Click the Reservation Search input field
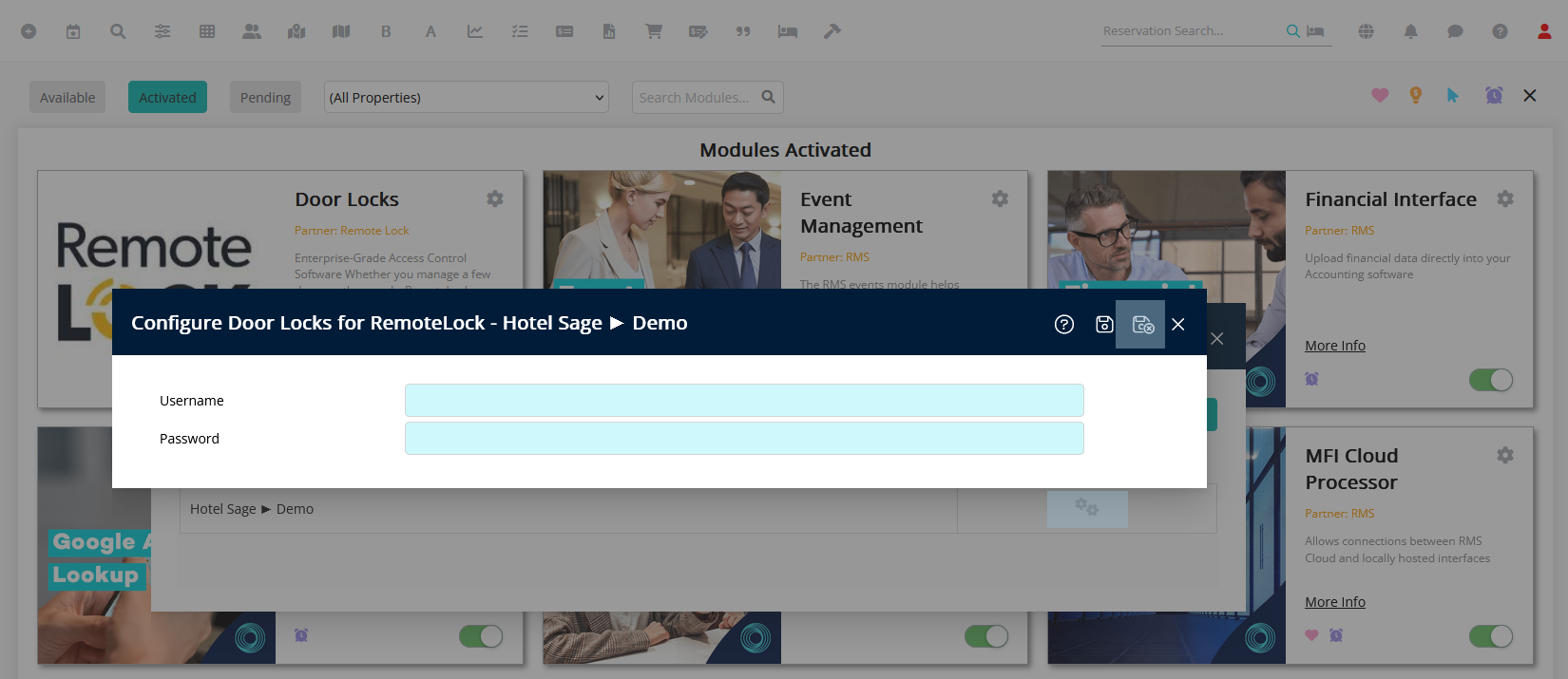 tap(1193, 30)
